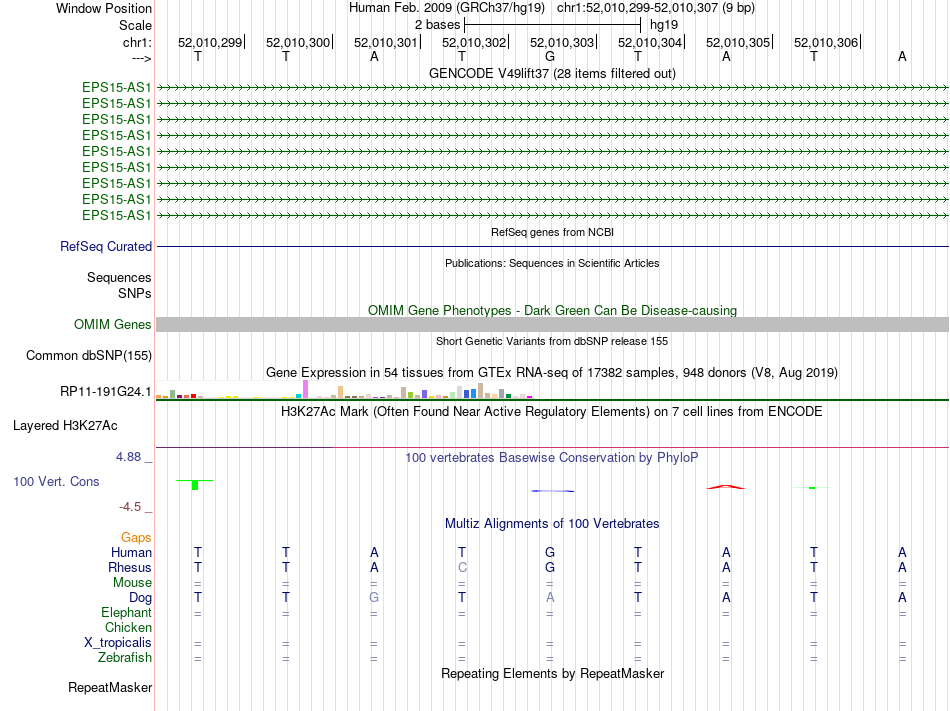This screenshot has height=711, width=950.
Task: Click the bottommost EPS15-AS1 transcript label
Action: click(116, 216)
